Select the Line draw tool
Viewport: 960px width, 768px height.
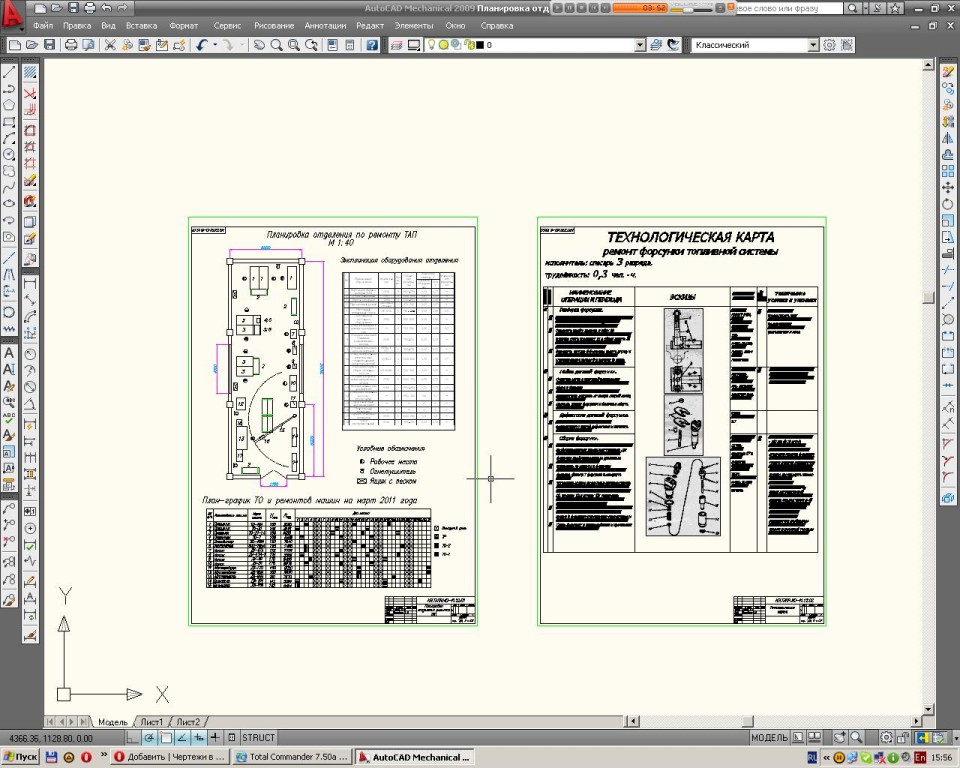click(x=9, y=72)
